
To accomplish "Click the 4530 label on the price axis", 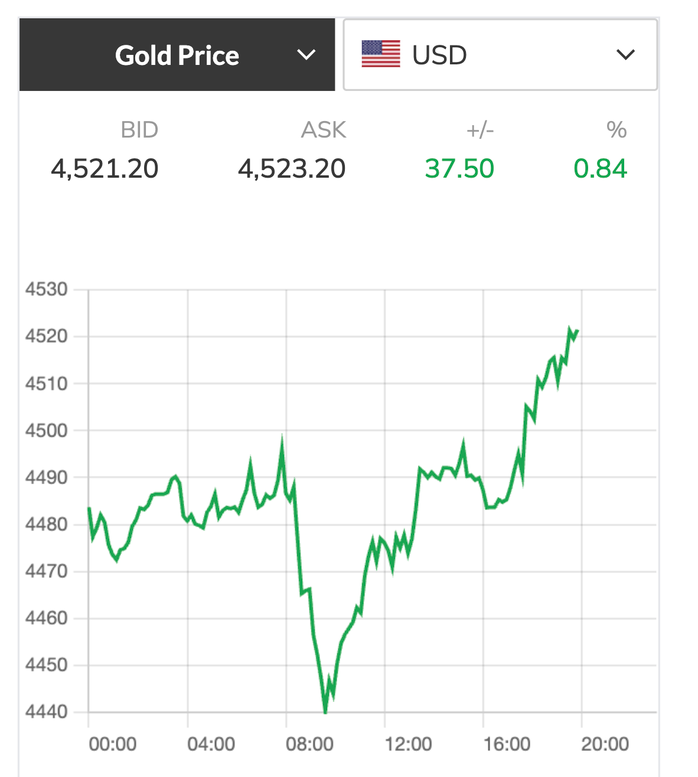I will click(46, 290).
